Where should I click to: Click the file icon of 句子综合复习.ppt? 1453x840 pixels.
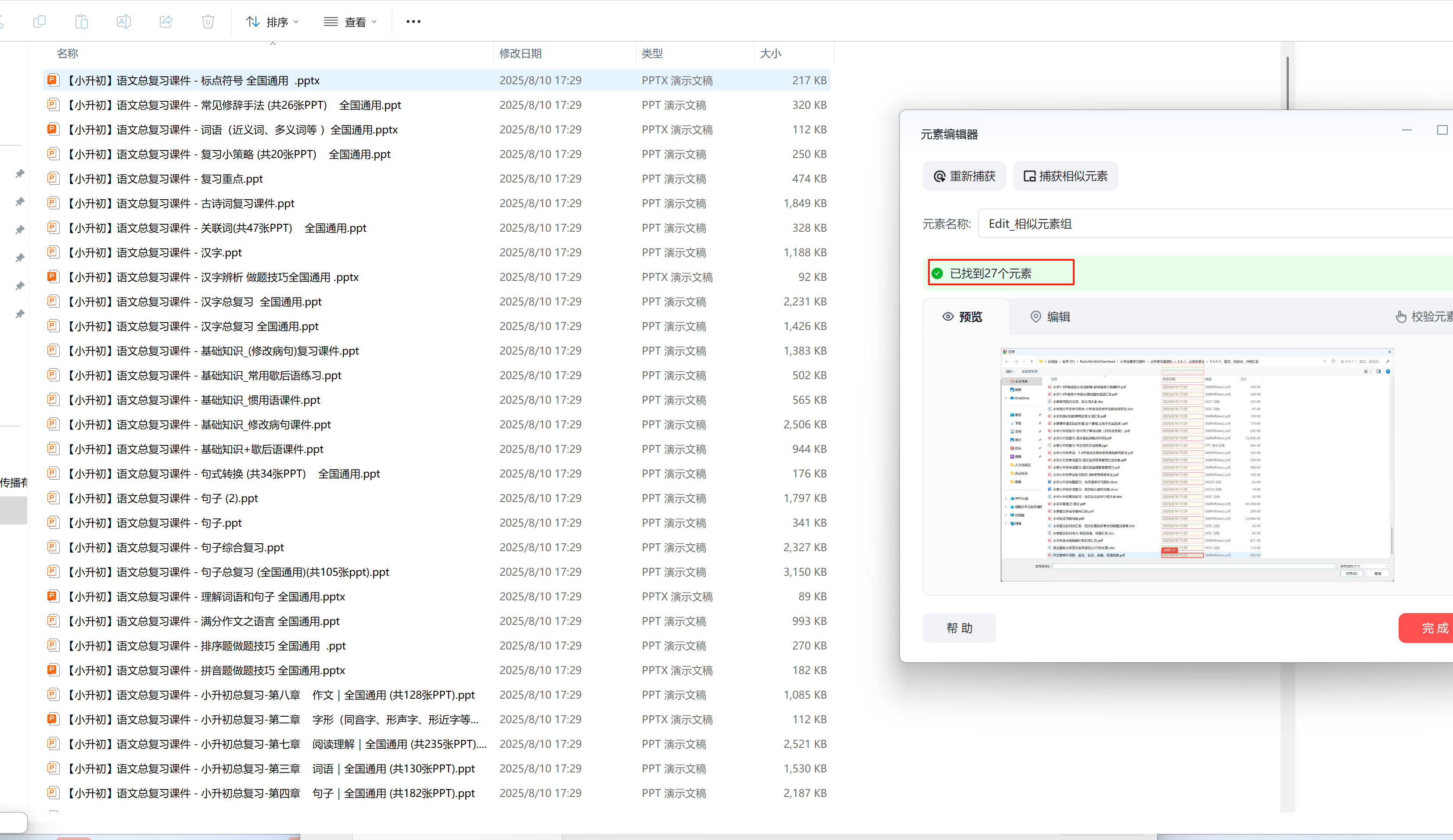[53, 547]
